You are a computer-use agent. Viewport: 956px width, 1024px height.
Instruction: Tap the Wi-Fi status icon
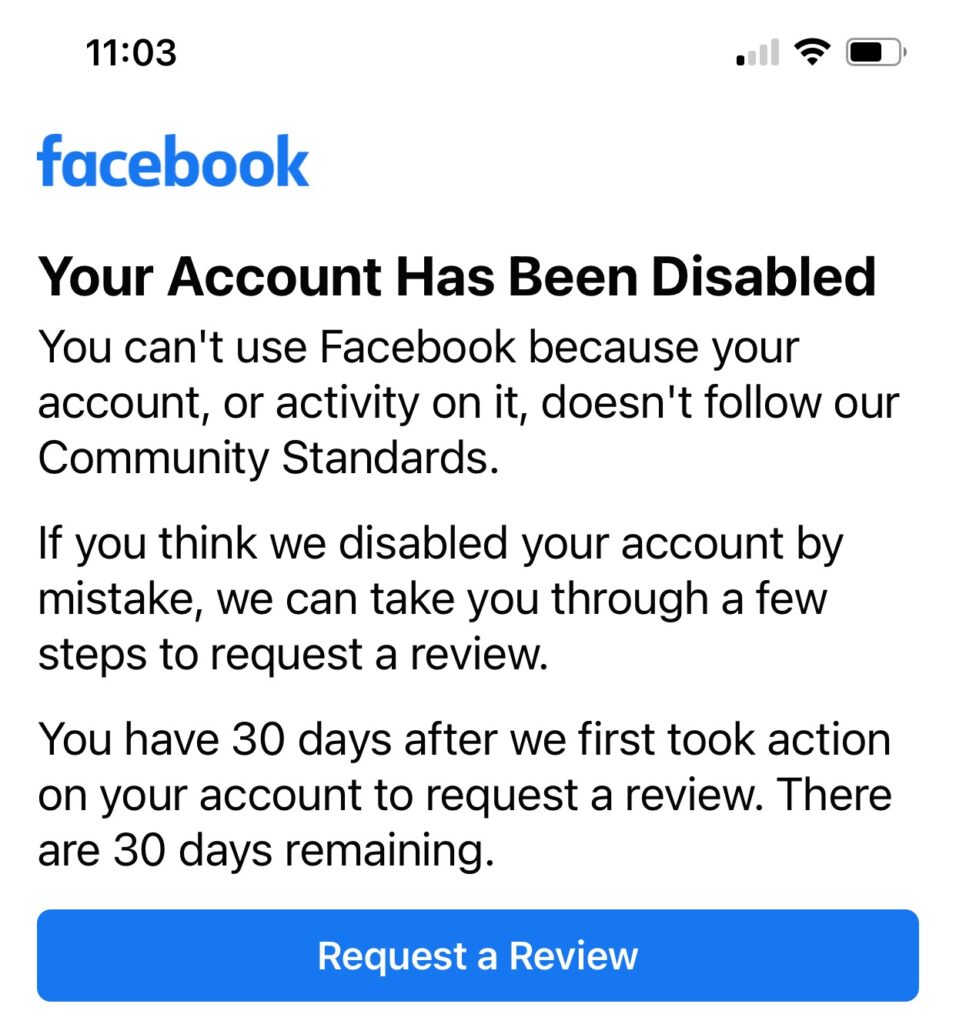813,52
